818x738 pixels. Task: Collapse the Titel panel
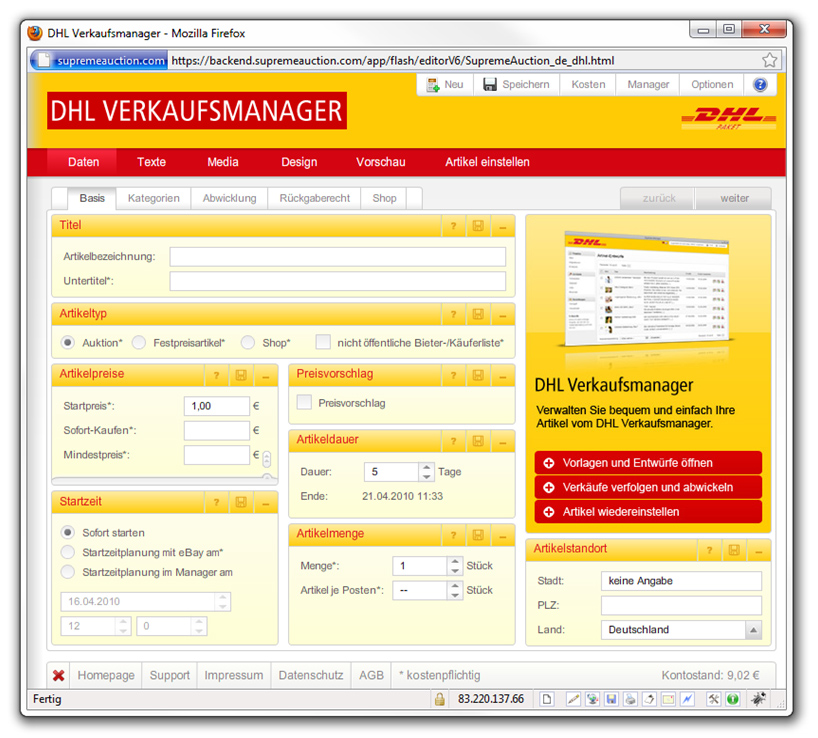(503, 226)
